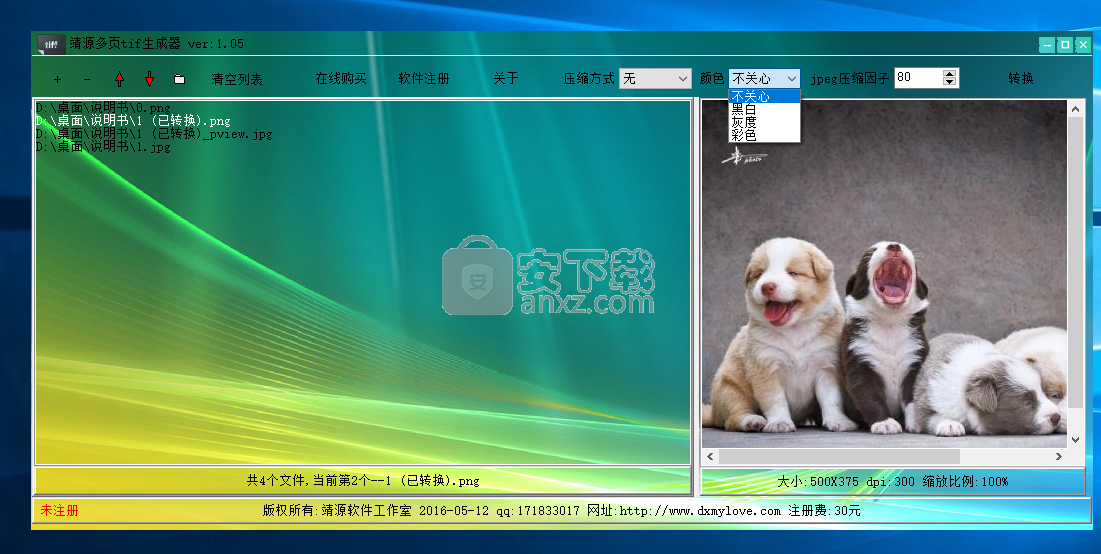Close the tif生成器 window

pos(1083,45)
